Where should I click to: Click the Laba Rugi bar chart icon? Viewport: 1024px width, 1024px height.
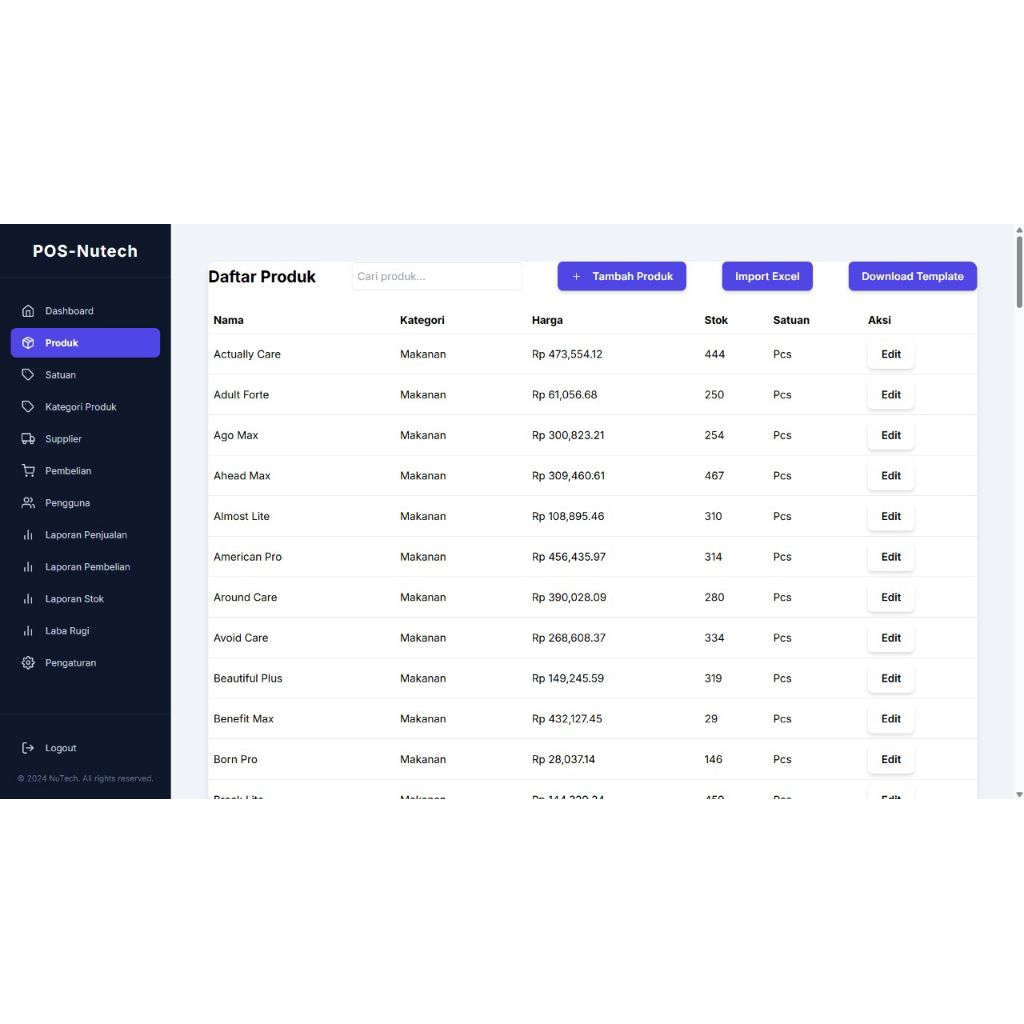(28, 631)
